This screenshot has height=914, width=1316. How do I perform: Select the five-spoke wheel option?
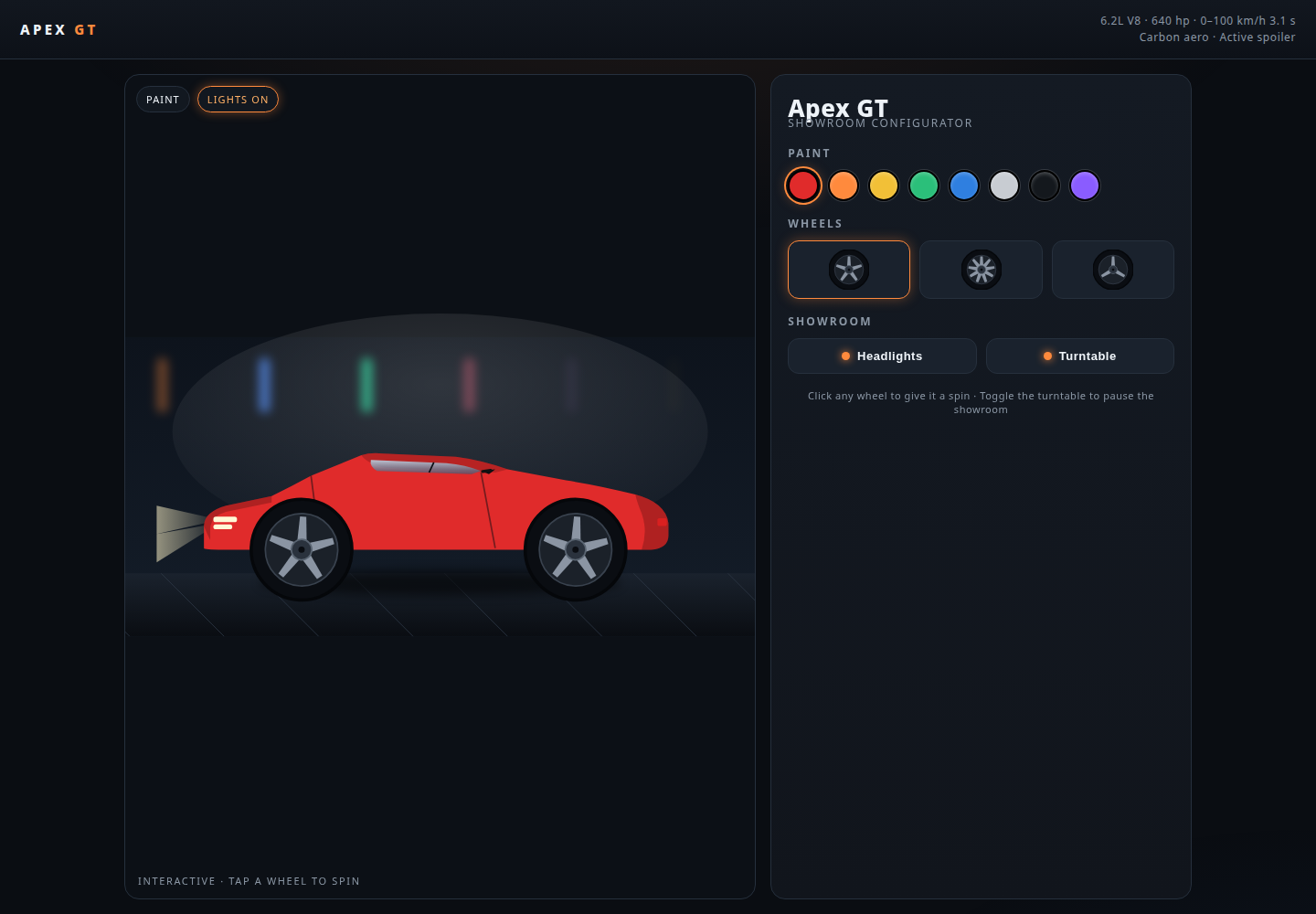coord(849,270)
